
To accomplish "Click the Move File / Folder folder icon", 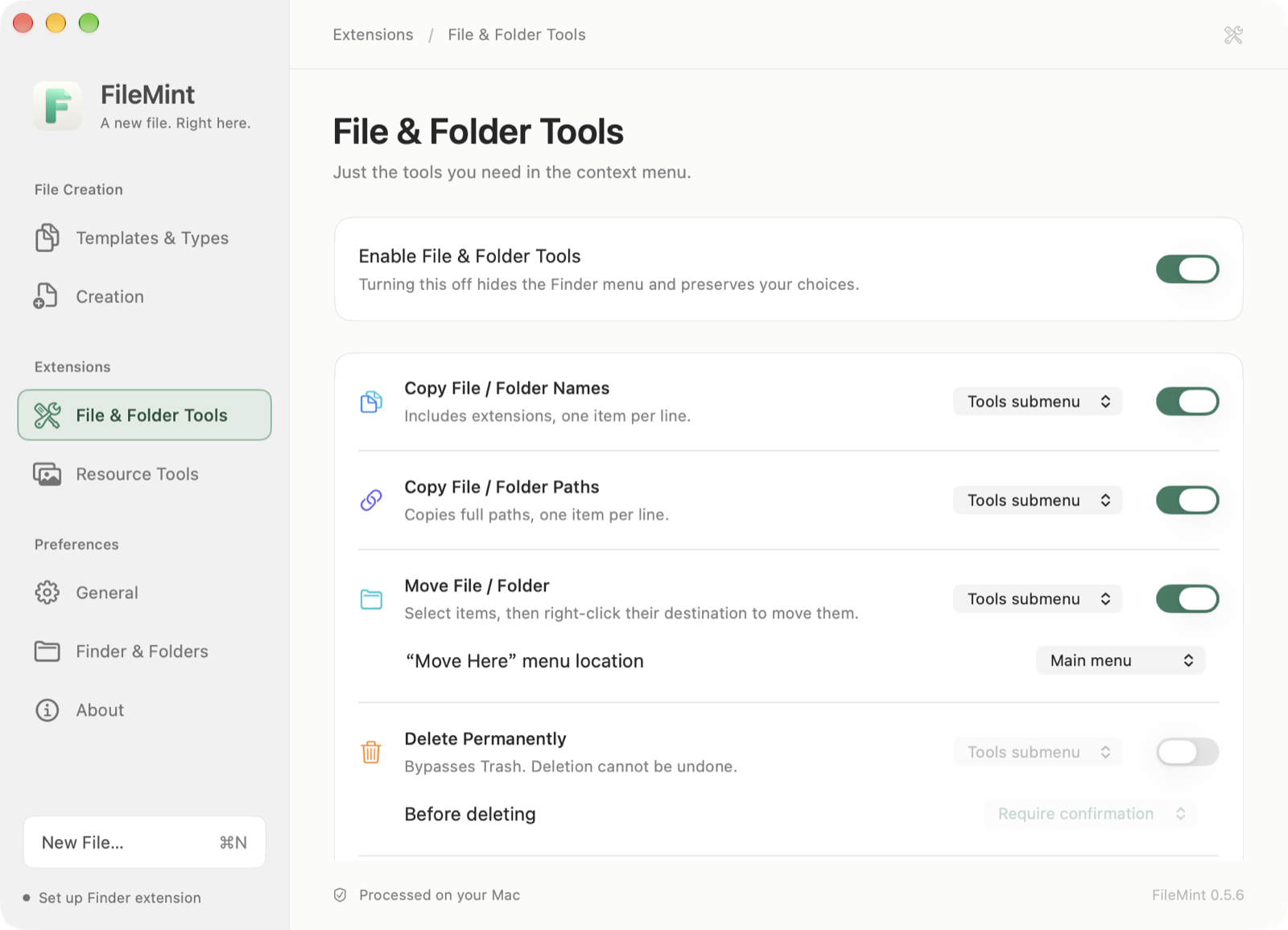I will tap(371, 599).
